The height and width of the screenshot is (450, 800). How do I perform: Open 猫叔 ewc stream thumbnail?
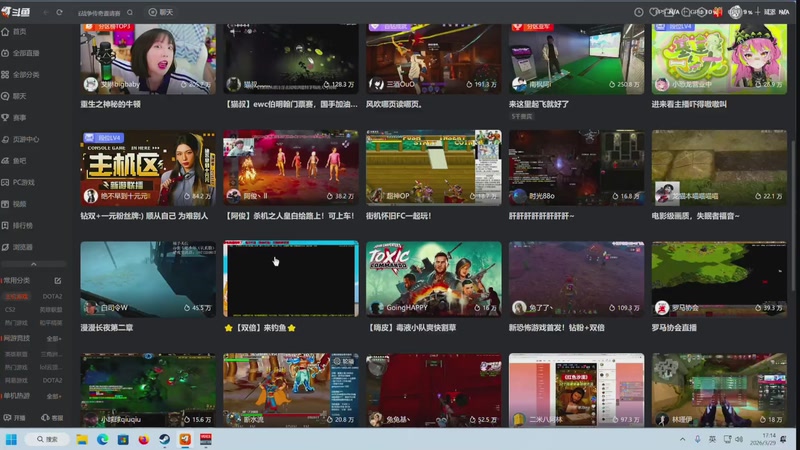pos(291,58)
